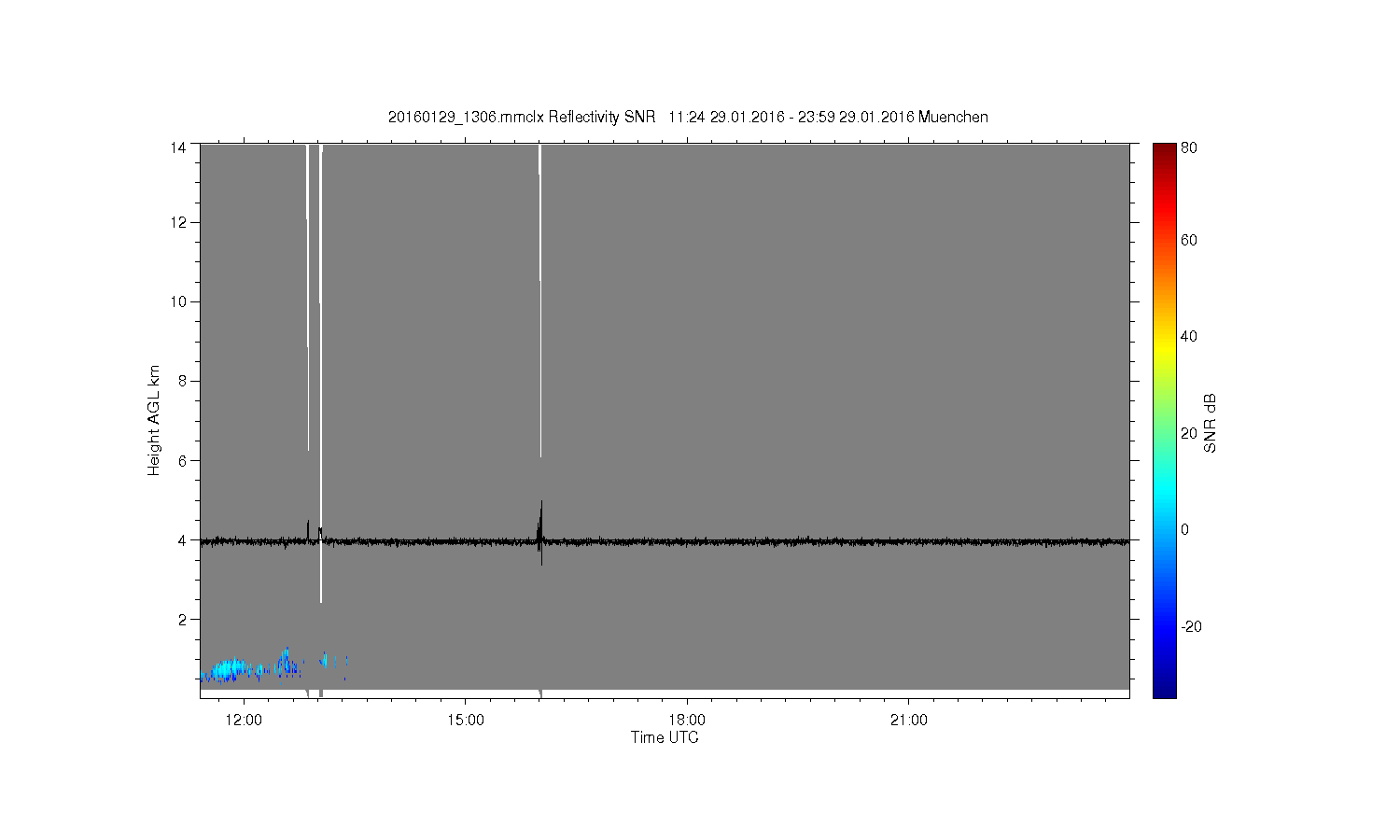
Task: Click the height axis tick label '2'
Action: point(182,619)
